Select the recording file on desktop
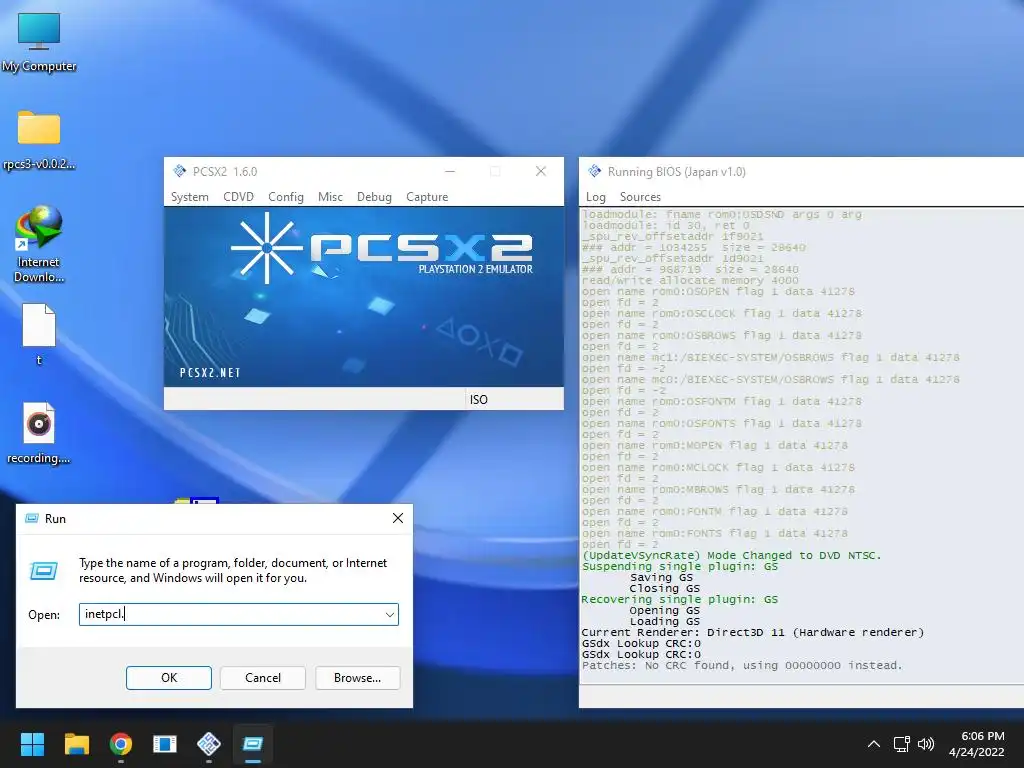1024x768 pixels. point(39,433)
